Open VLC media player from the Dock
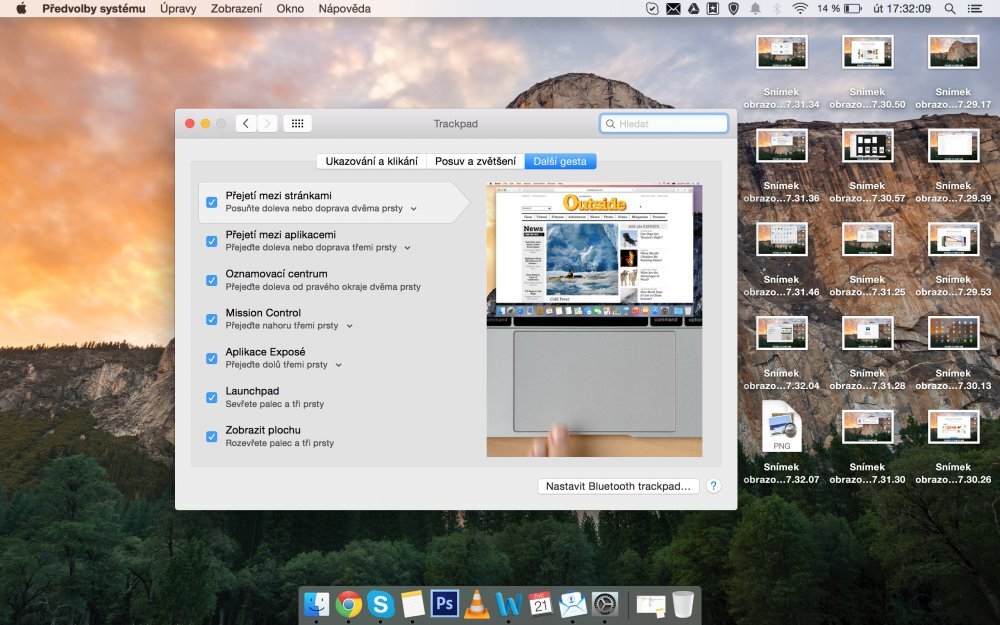This screenshot has height=625, width=1000. tap(476, 605)
